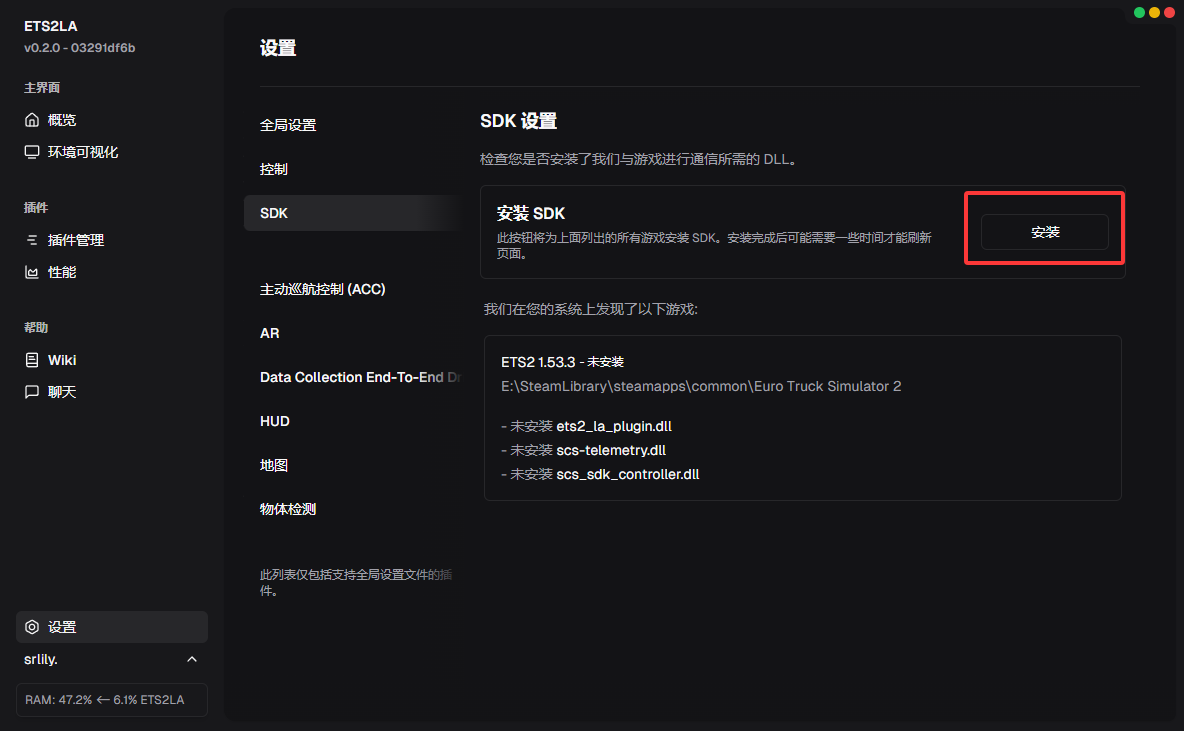Select 全局设置 settings tab
This screenshot has width=1184, height=731.
pos(288,125)
